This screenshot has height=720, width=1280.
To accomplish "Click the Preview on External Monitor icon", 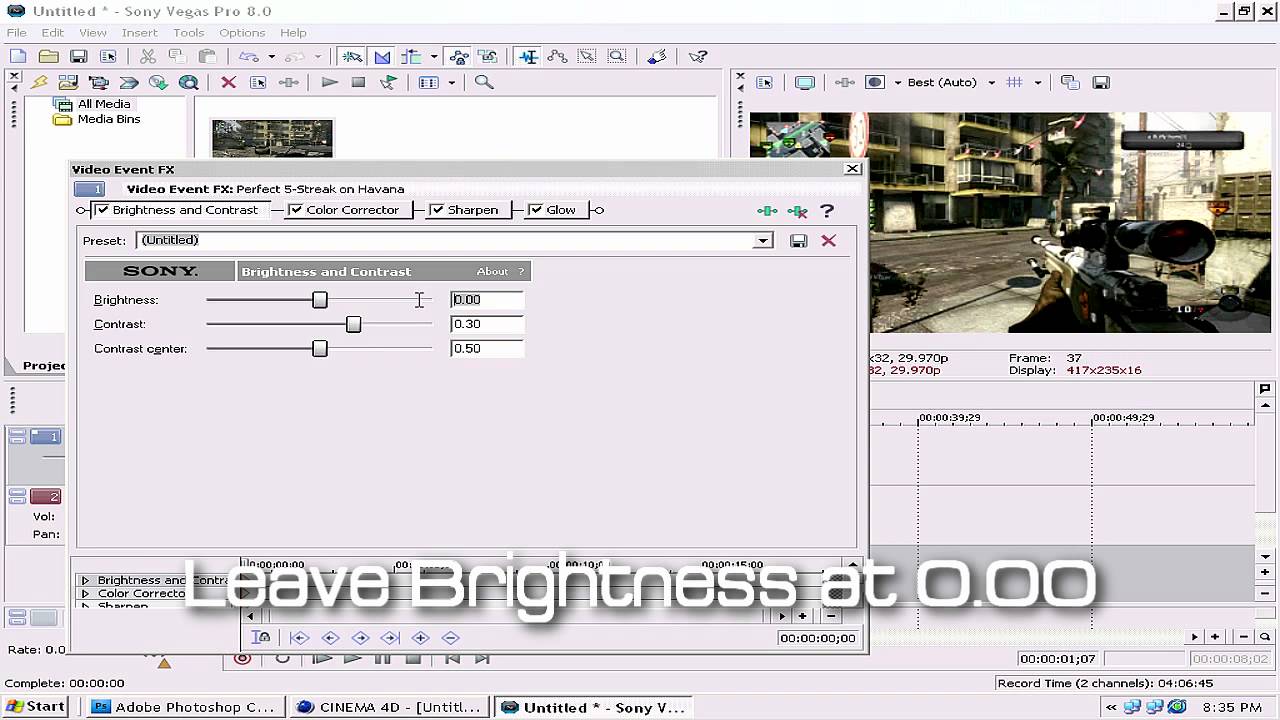I will (x=805, y=82).
